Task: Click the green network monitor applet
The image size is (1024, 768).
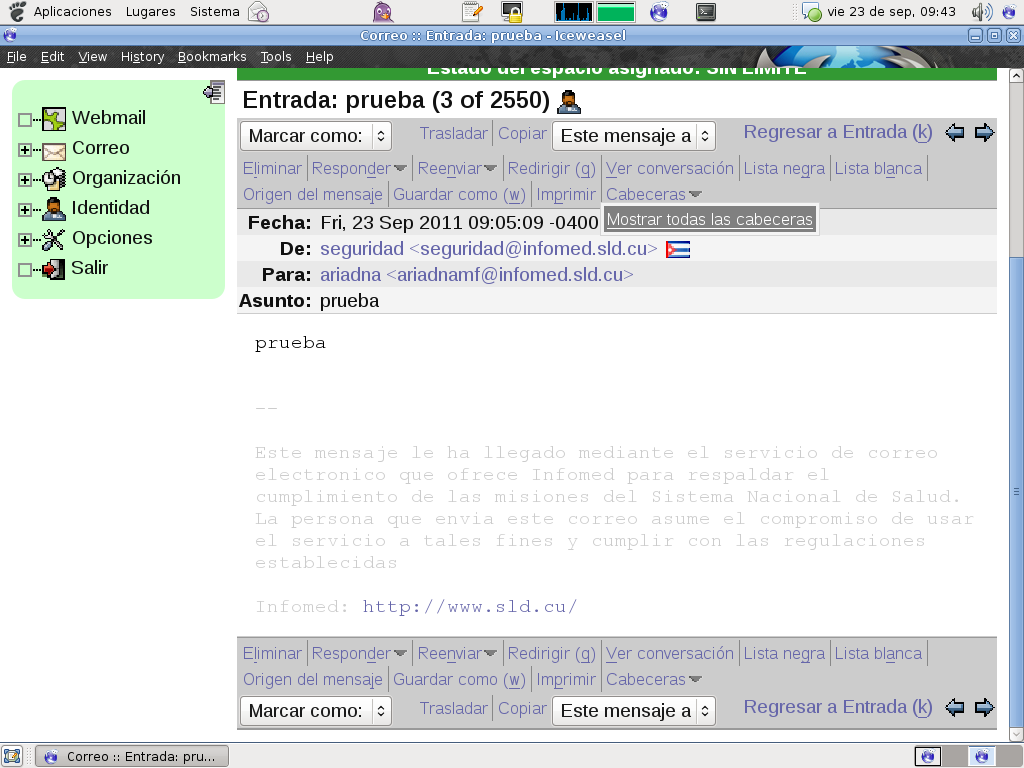Action: click(616, 12)
